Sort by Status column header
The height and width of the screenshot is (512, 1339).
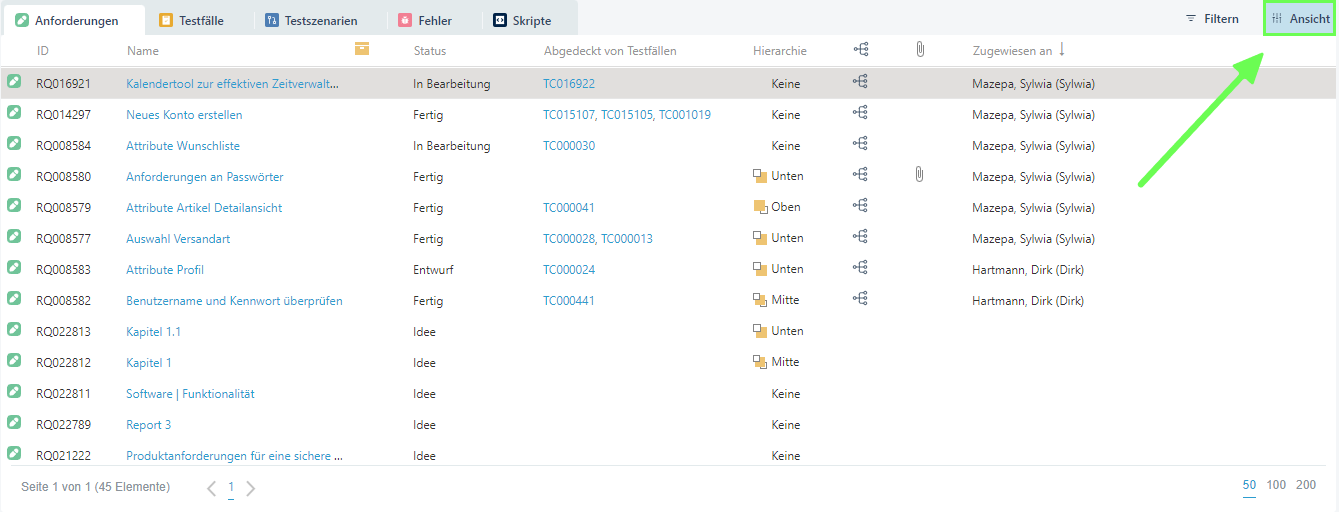[430, 51]
